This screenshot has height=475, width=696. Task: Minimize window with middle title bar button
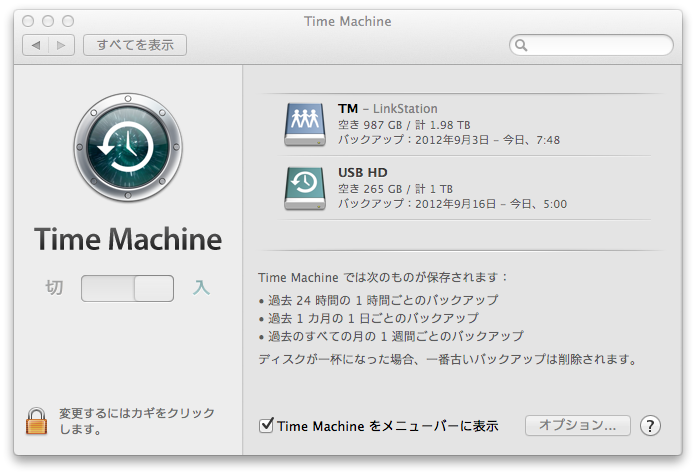pos(48,21)
